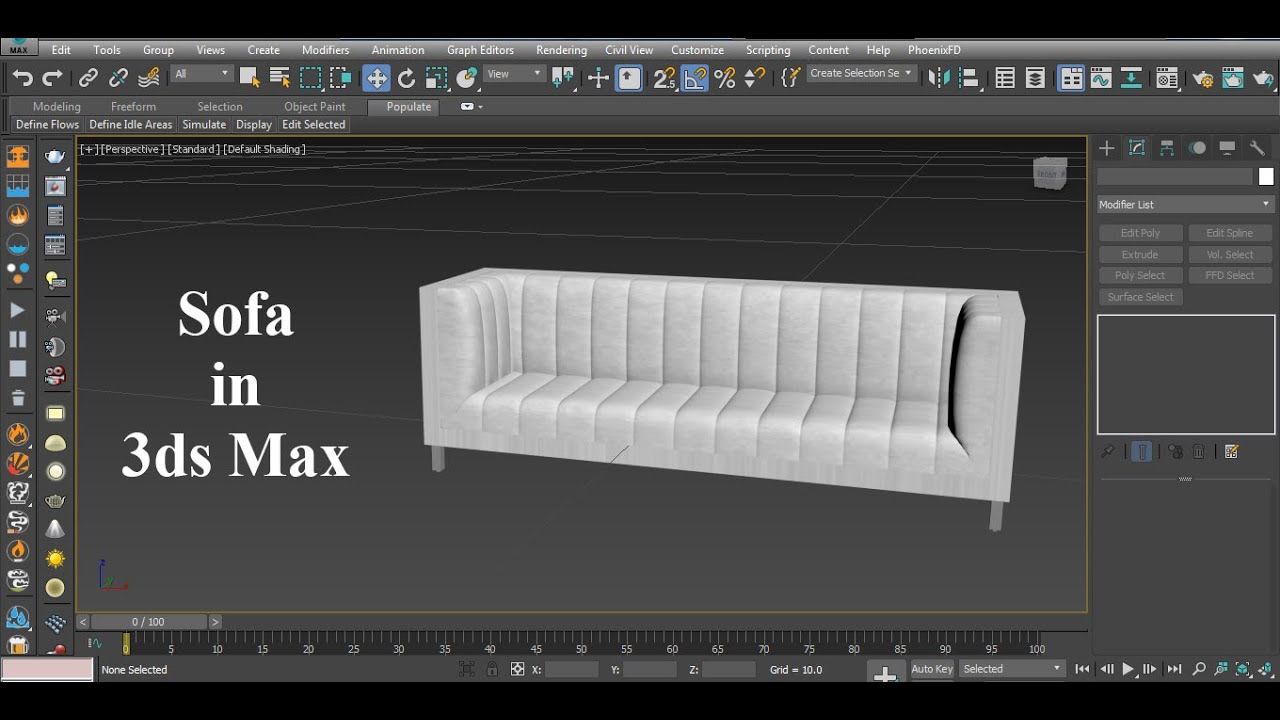Switch to the Hierarchy command panel tab
The width and height of the screenshot is (1280, 720).
coord(1167,148)
